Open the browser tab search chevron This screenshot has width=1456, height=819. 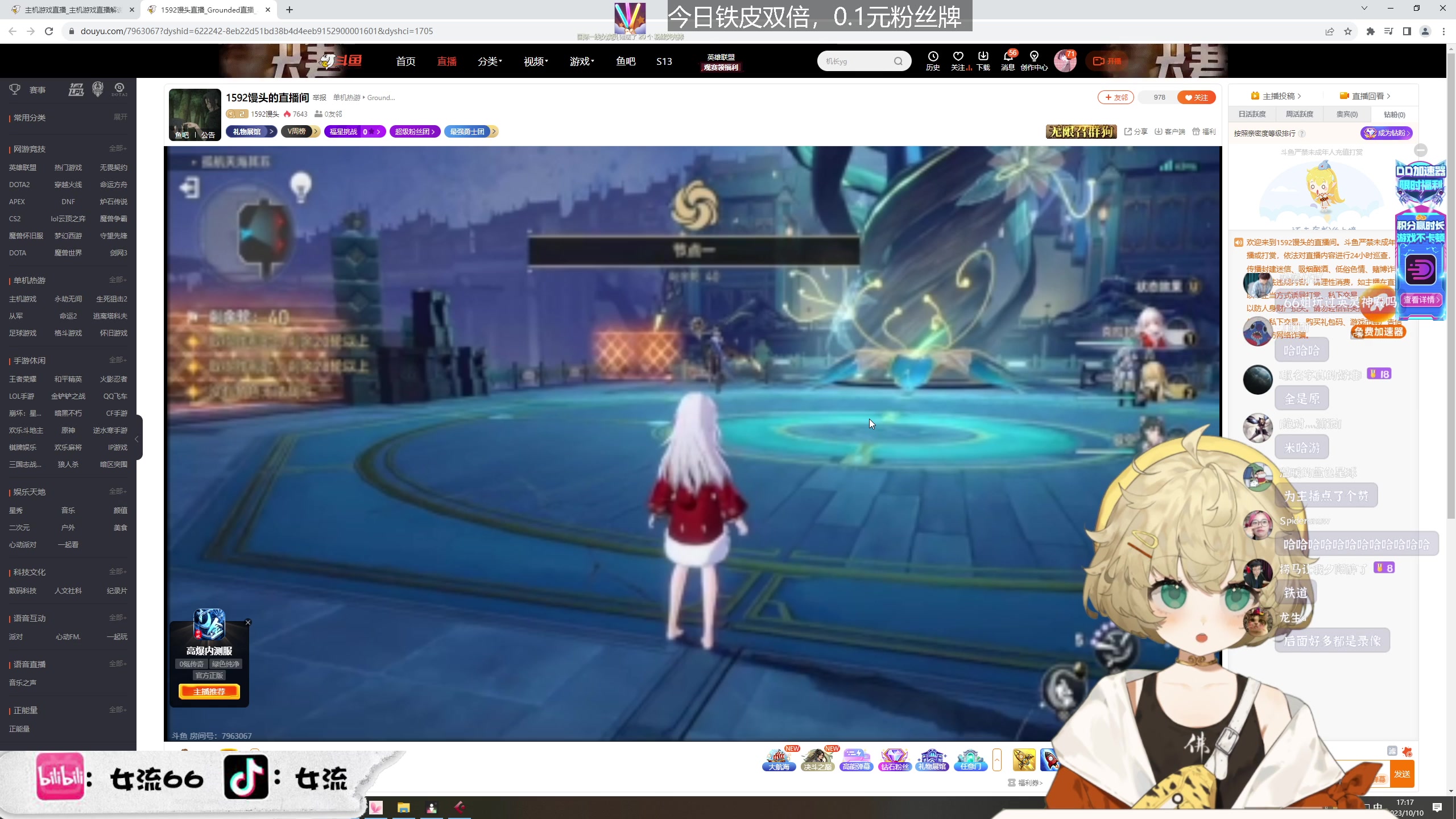(x=1364, y=9)
